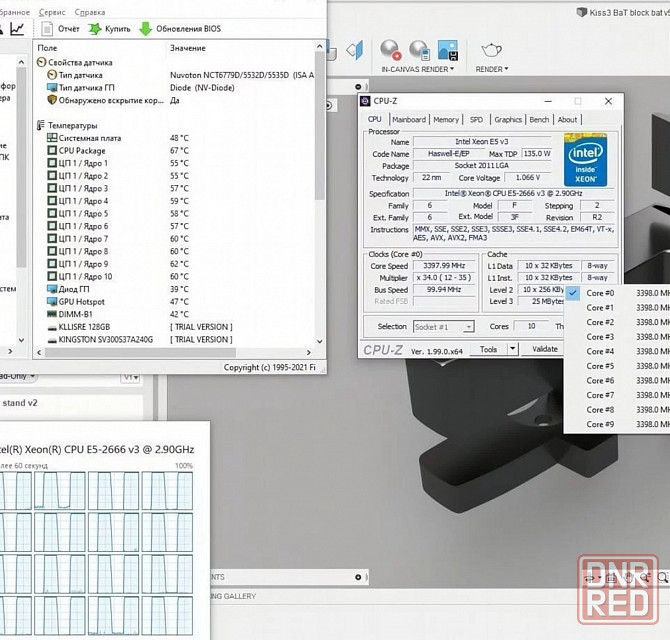Click the Render teapot icon
The image size is (670, 640).
(x=491, y=50)
